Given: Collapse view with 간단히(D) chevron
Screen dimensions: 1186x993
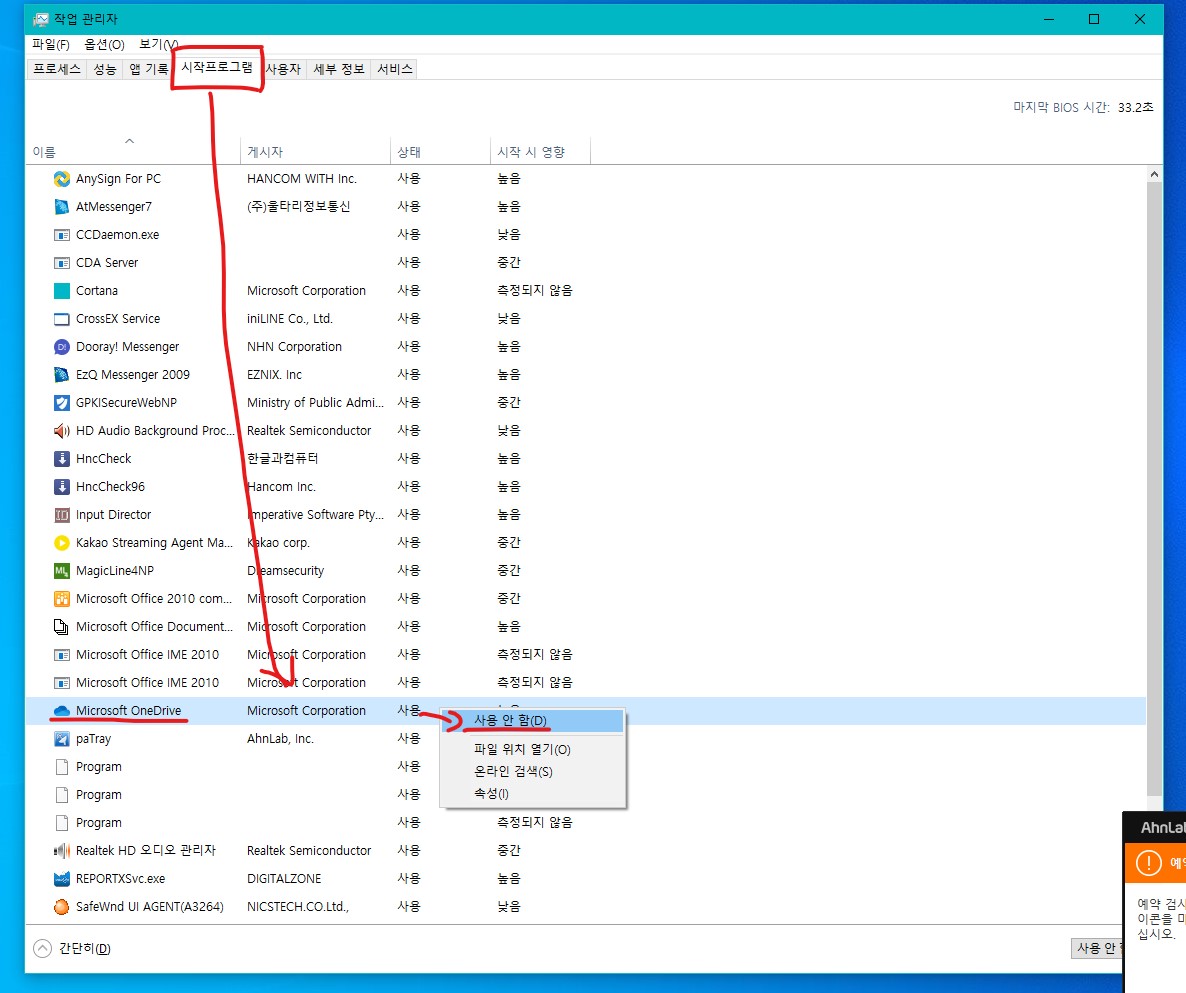Looking at the screenshot, I should (x=43, y=948).
